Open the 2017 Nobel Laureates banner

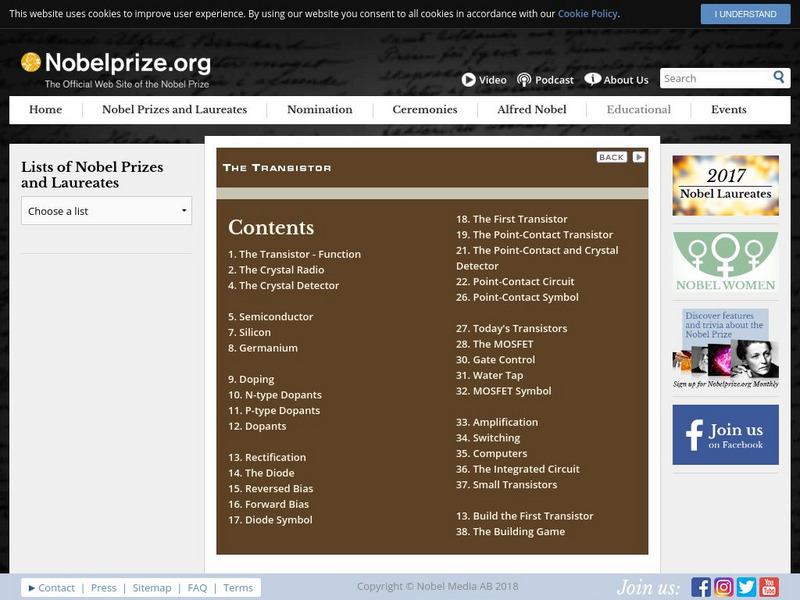pos(725,186)
